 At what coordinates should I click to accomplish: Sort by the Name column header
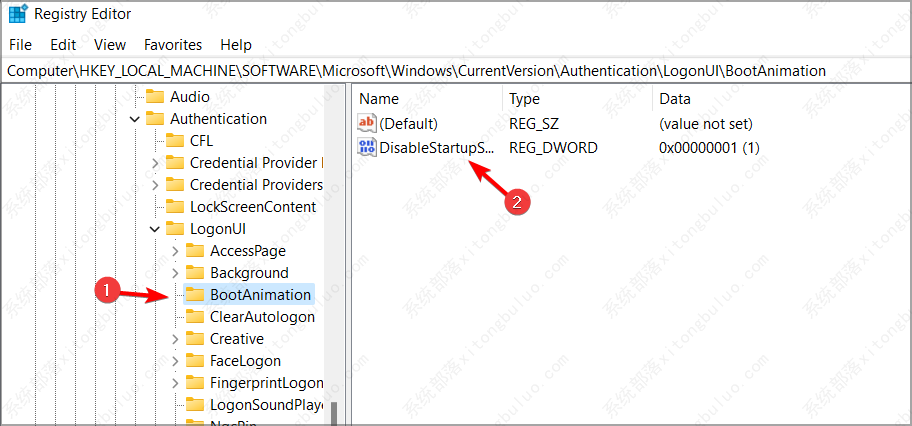379,99
